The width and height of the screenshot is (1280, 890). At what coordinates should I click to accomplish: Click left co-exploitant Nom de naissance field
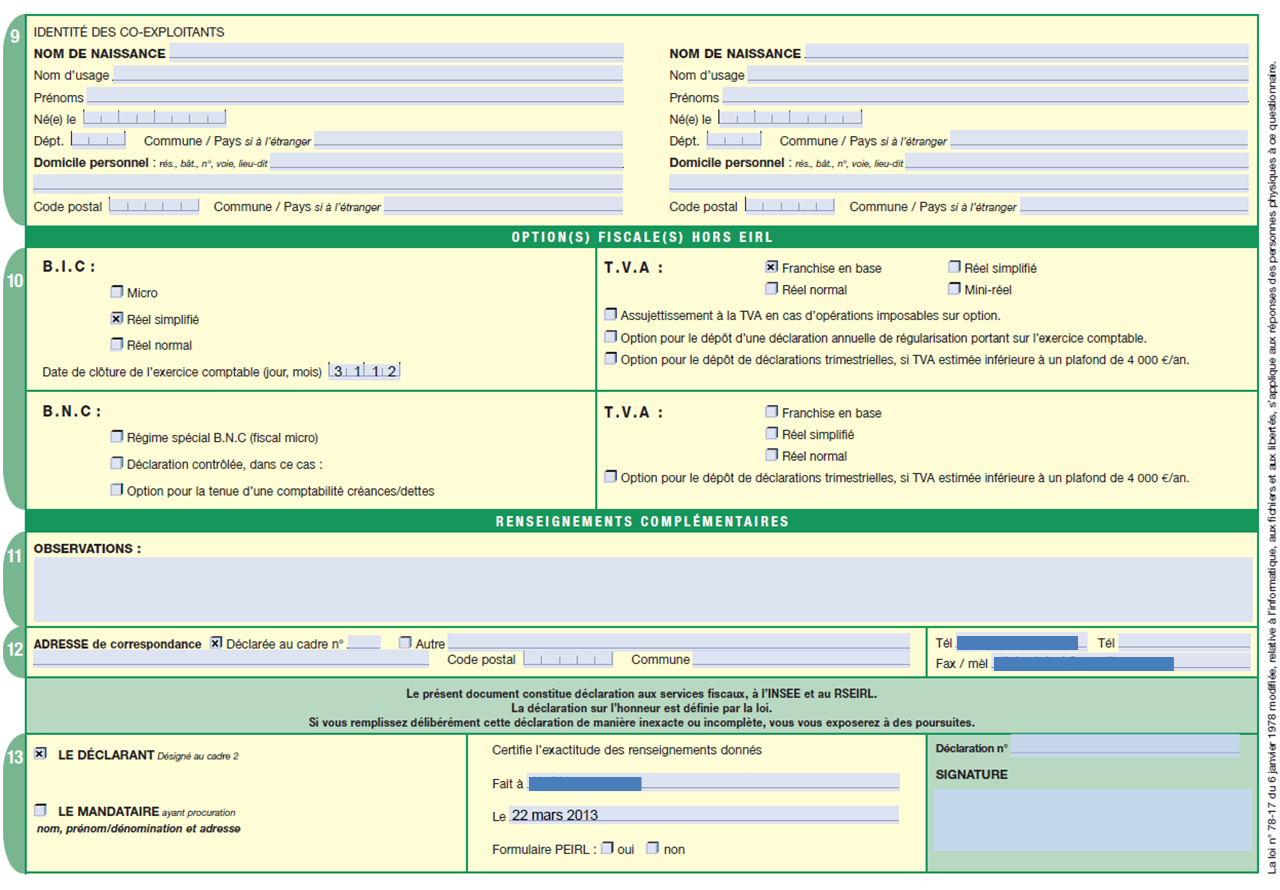(x=396, y=52)
